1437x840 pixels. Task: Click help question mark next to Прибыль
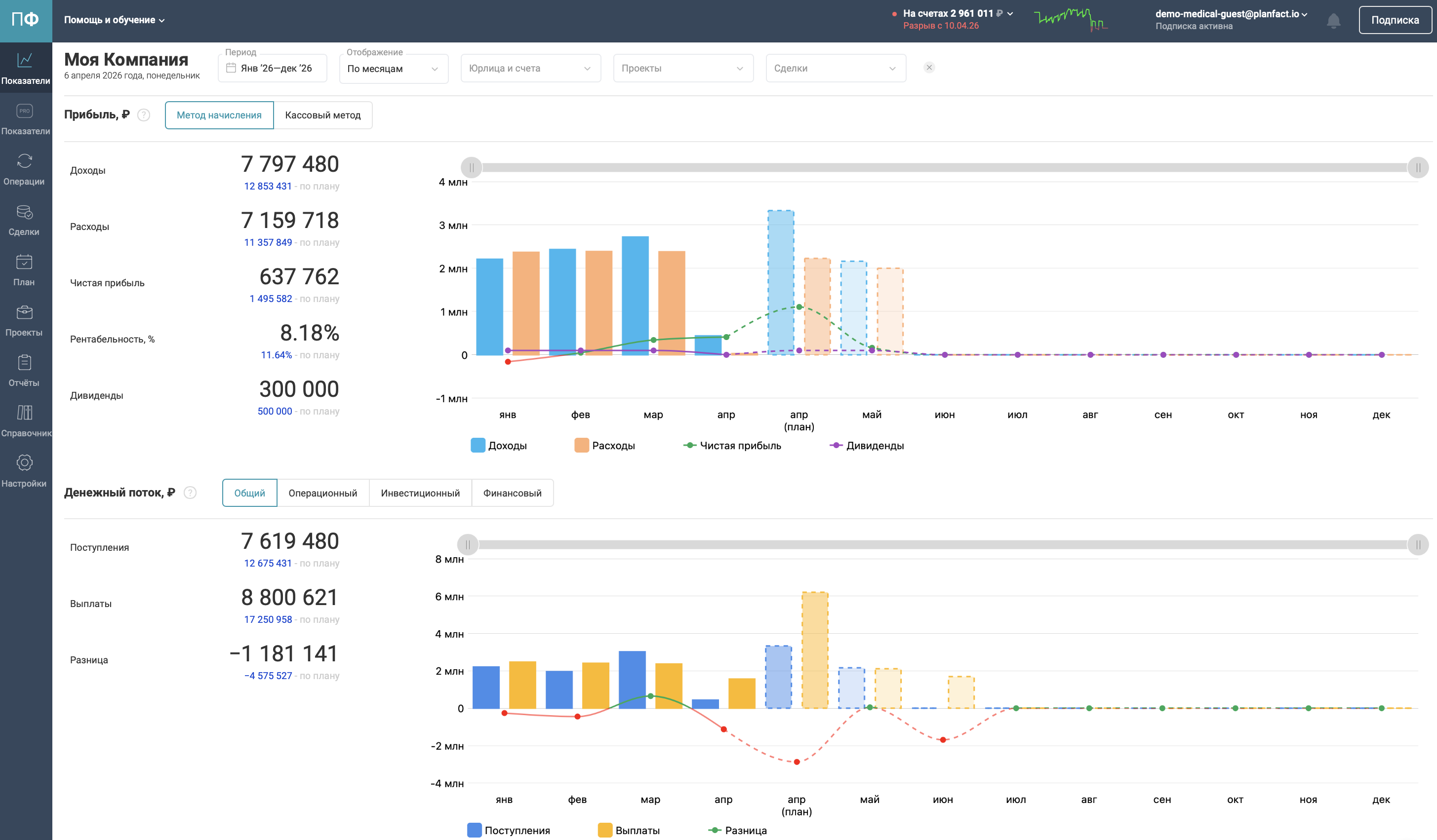pos(144,115)
